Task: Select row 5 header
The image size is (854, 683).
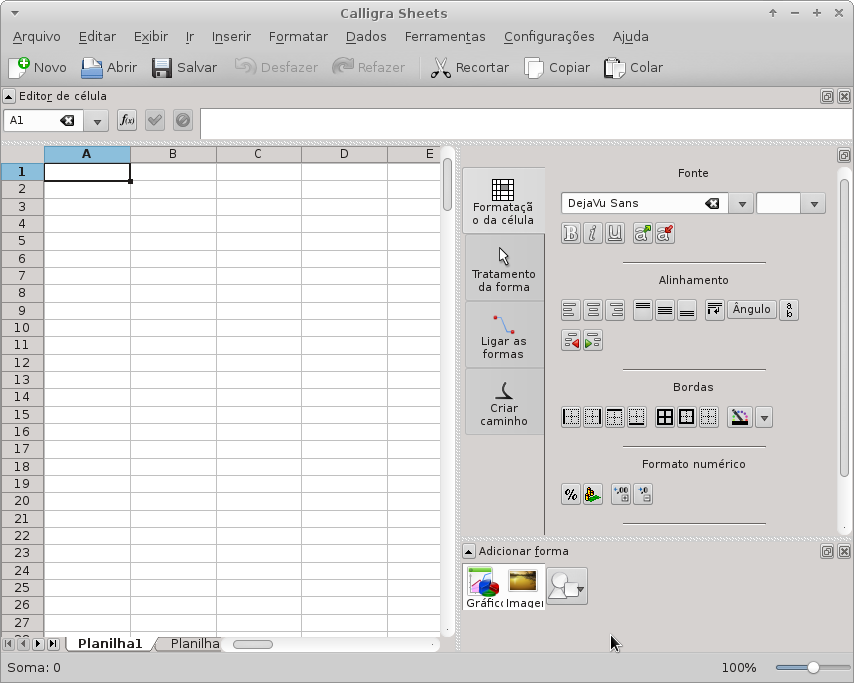Action: point(22,241)
